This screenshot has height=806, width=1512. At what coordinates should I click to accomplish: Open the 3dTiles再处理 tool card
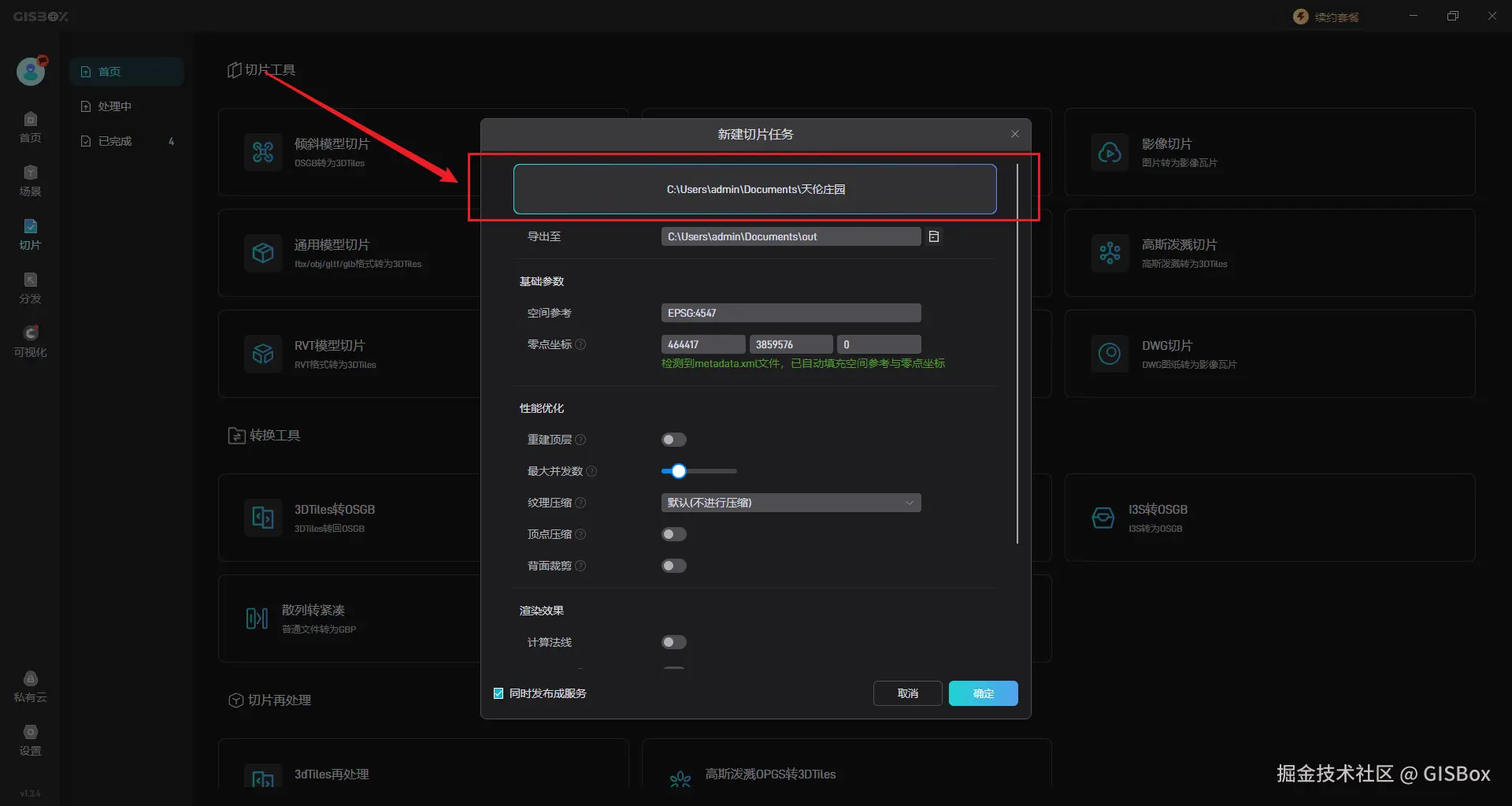424,764
